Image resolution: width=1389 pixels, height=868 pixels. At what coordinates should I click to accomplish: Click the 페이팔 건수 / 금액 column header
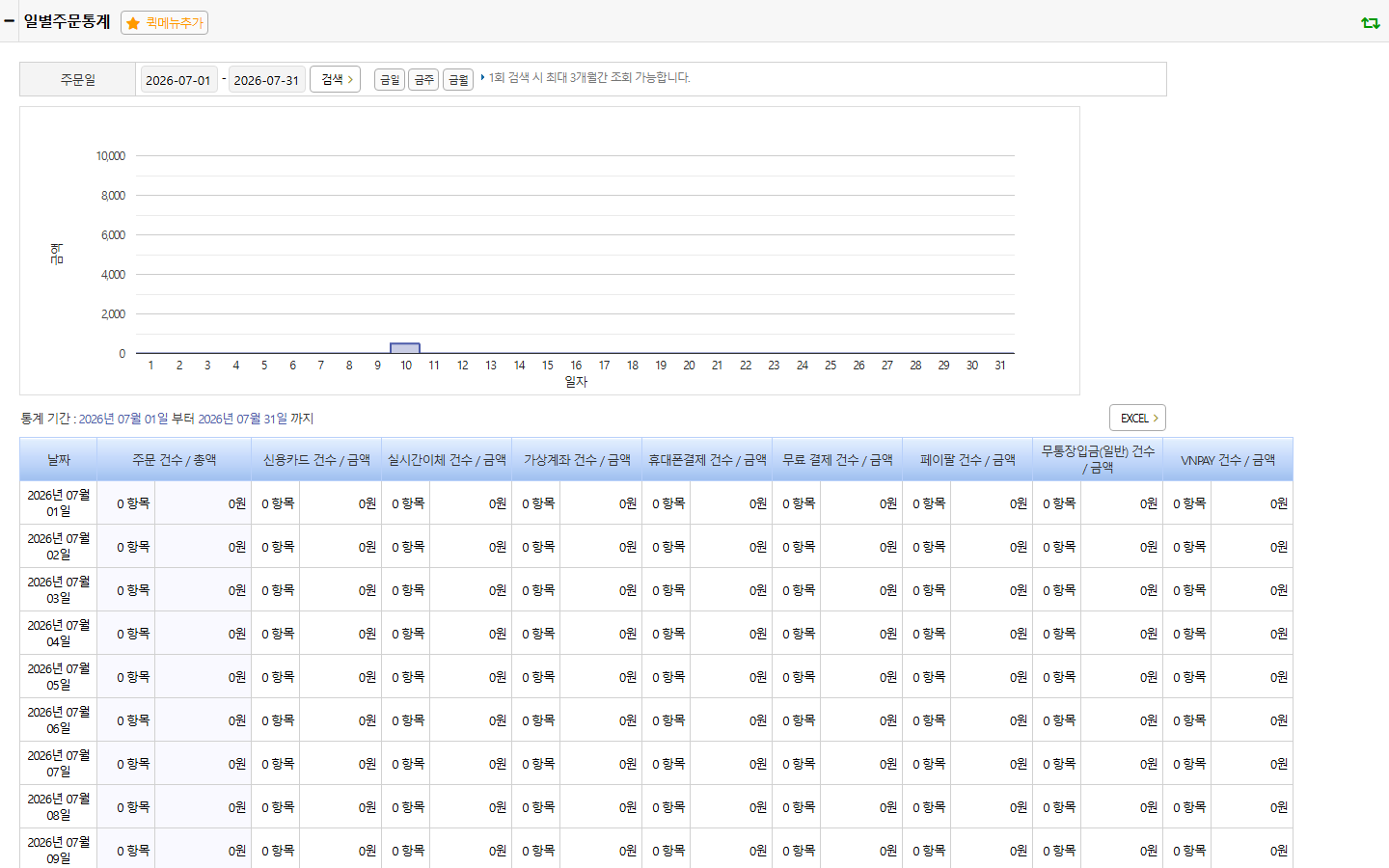[x=967, y=460]
